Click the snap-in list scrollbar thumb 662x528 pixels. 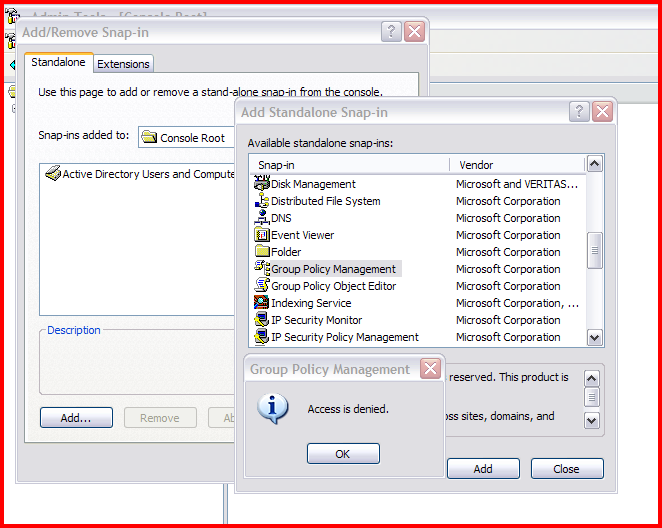point(595,250)
